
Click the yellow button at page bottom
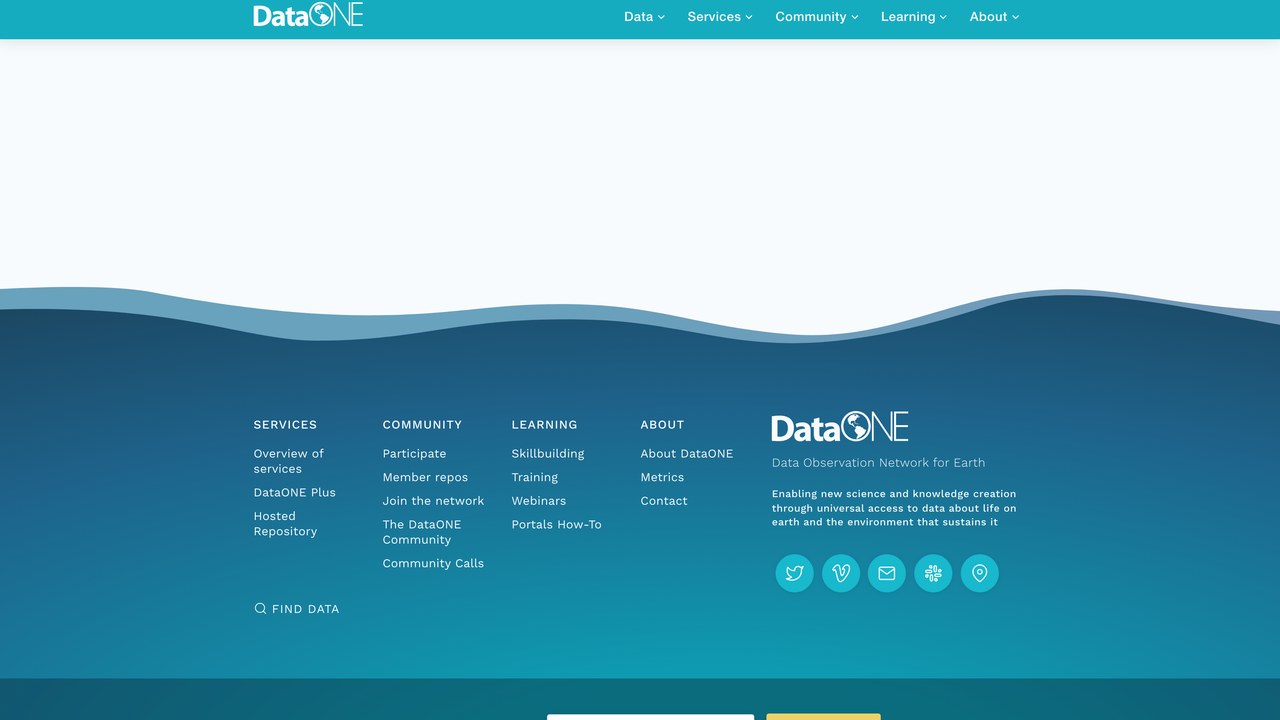pyautogui.click(x=823, y=717)
